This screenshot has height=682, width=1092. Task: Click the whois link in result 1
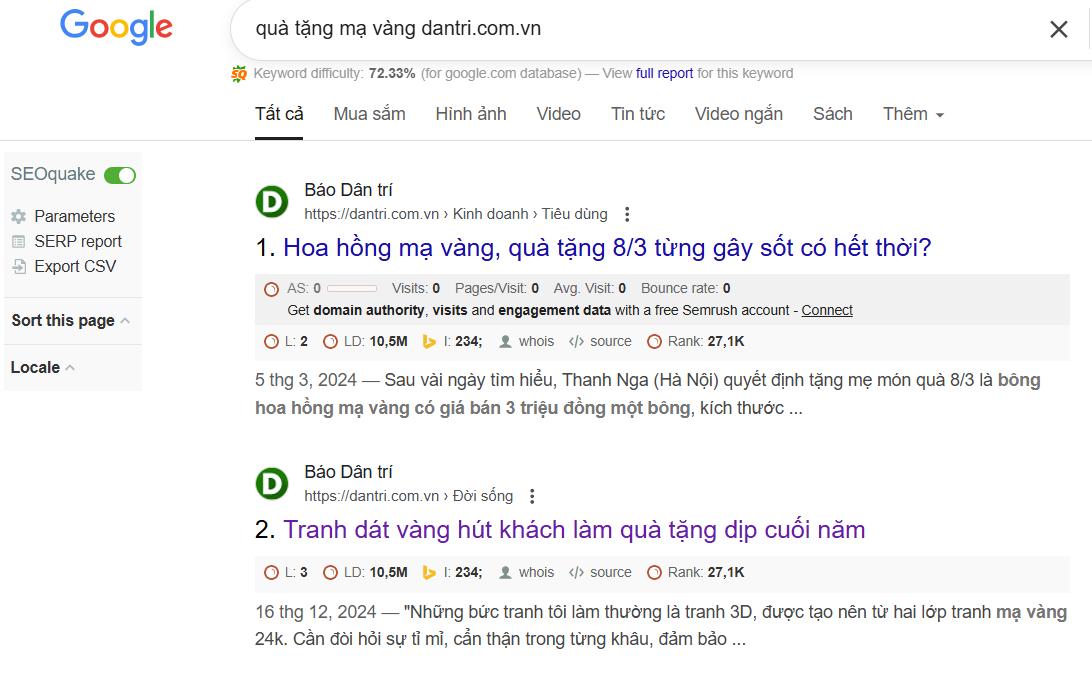(536, 341)
